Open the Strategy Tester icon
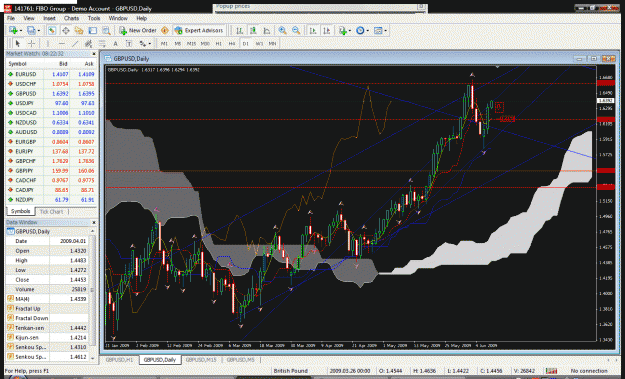 (106, 30)
